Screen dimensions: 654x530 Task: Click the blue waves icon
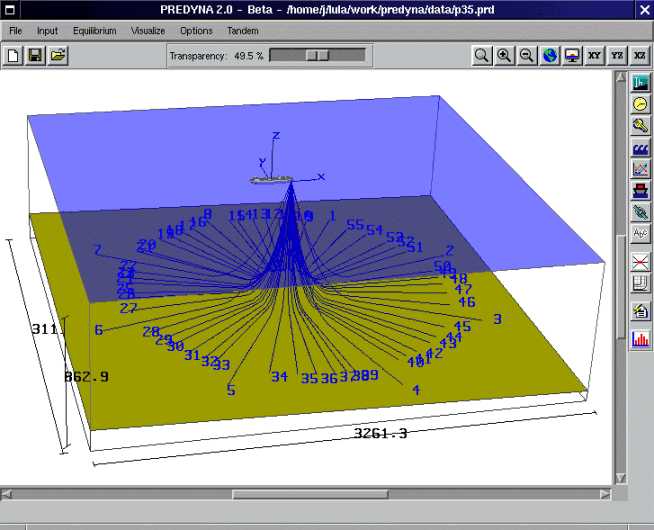tap(640, 148)
